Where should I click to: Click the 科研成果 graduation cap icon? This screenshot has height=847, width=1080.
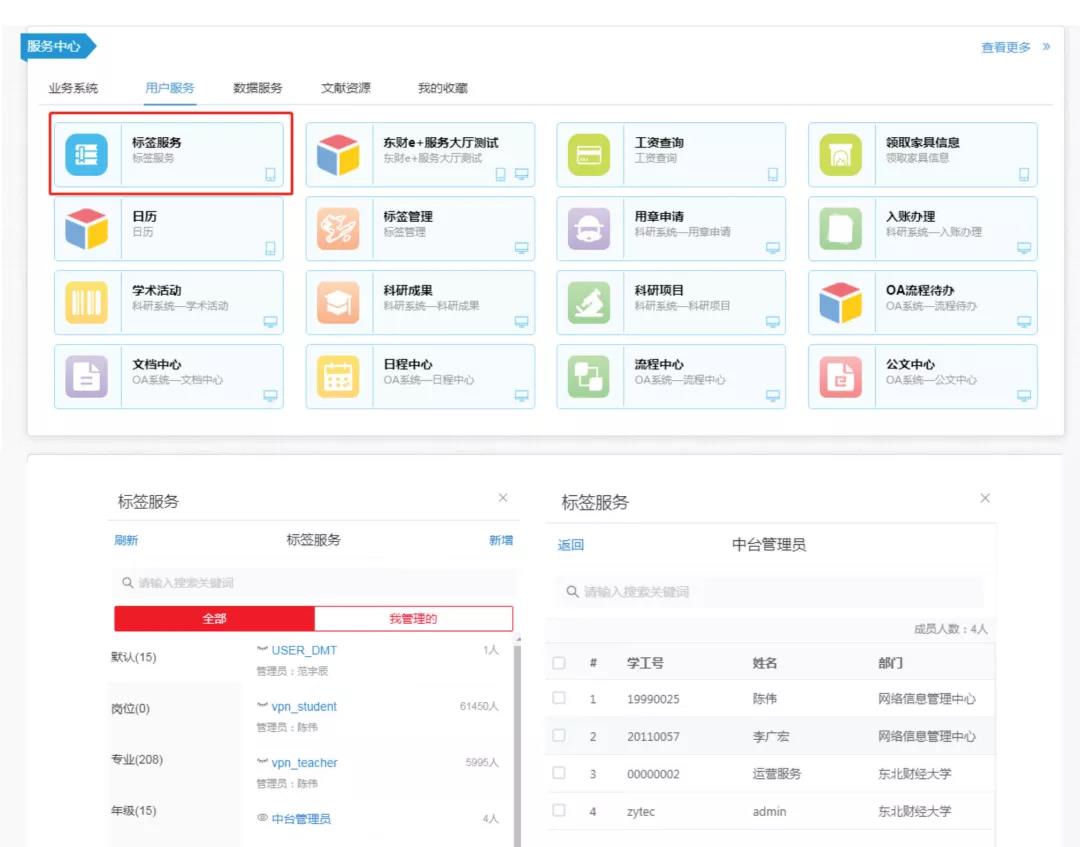point(337,303)
